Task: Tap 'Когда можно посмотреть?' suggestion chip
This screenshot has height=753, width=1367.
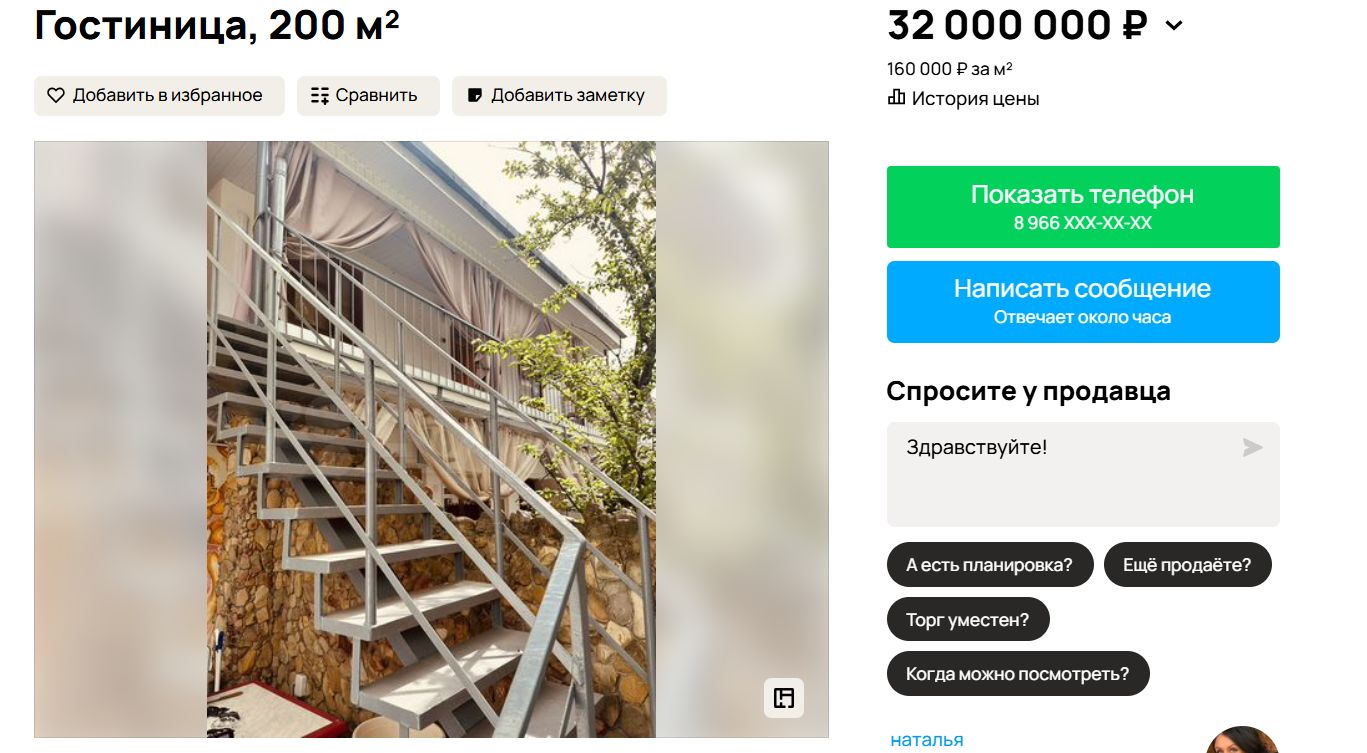Action: click(x=1017, y=674)
